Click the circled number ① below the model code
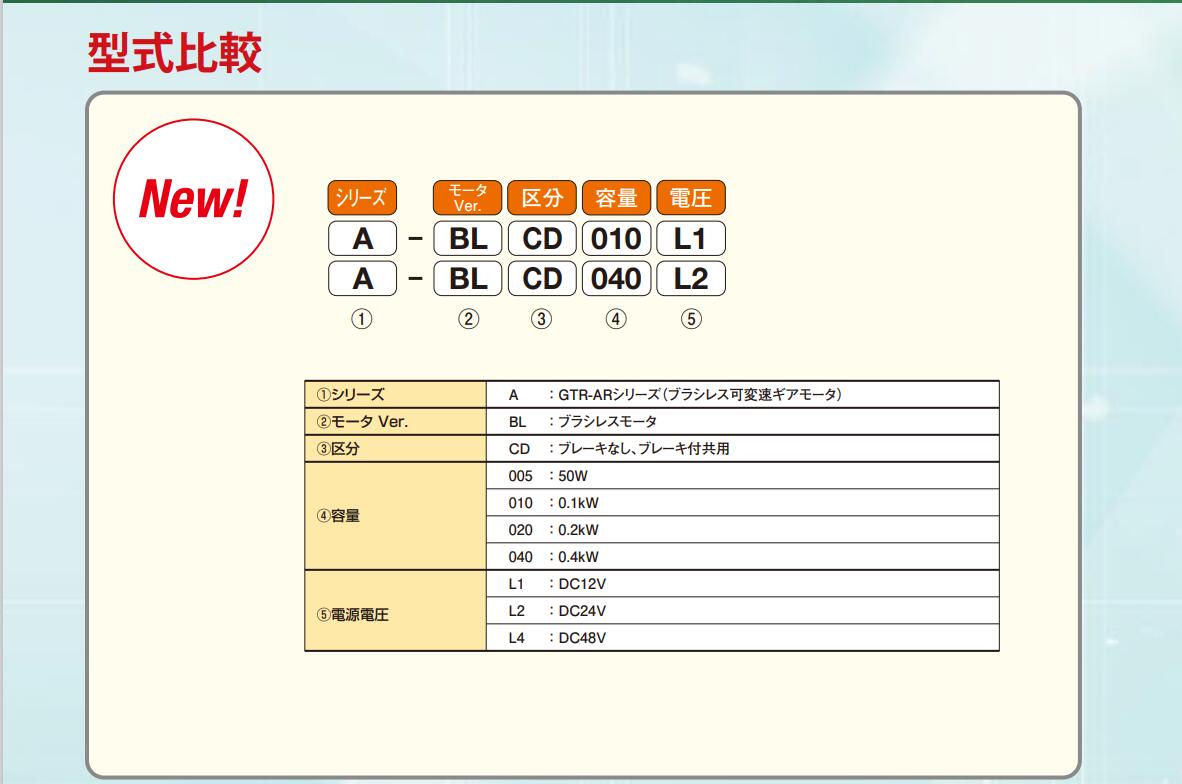Image resolution: width=1182 pixels, height=784 pixels. (362, 320)
